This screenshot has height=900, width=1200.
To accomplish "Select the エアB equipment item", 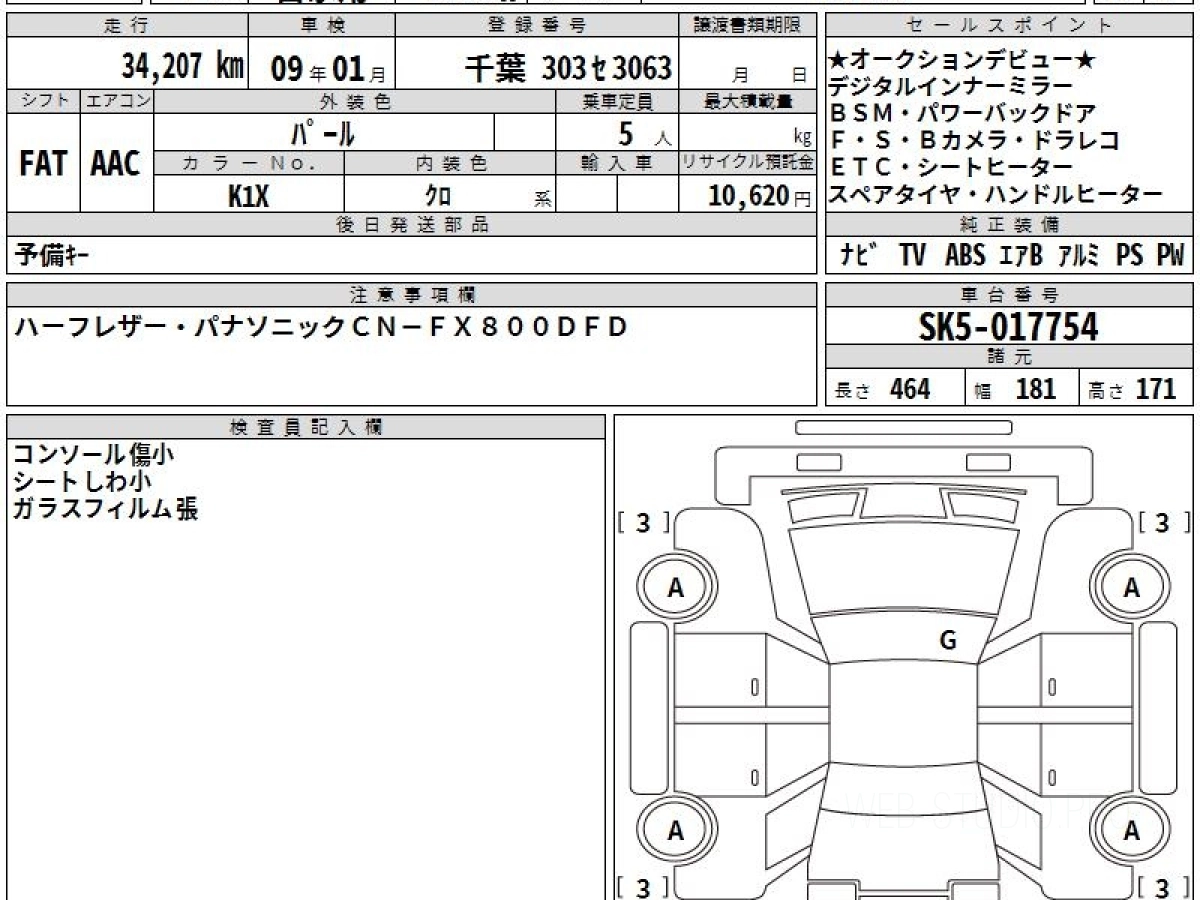I will [x=1021, y=256].
